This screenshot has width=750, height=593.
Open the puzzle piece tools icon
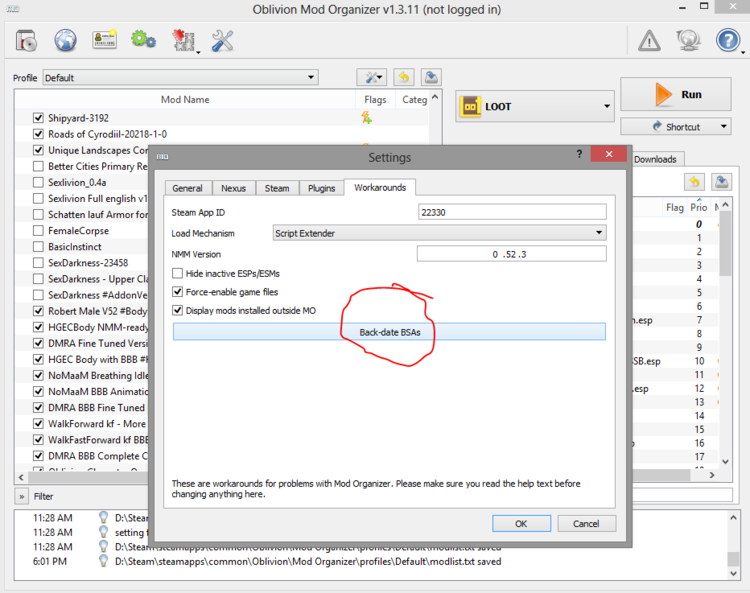point(184,40)
